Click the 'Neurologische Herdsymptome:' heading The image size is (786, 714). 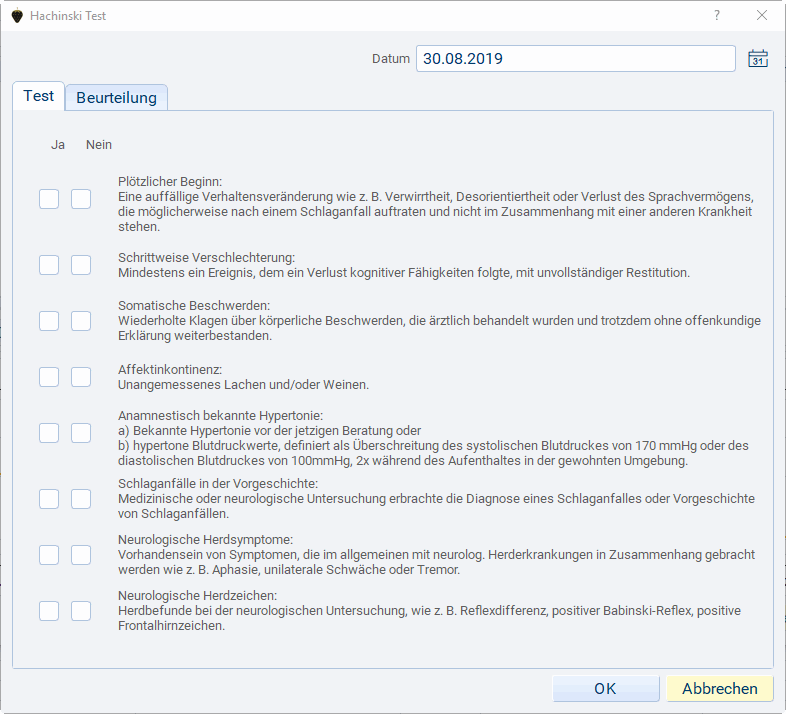tap(206, 540)
